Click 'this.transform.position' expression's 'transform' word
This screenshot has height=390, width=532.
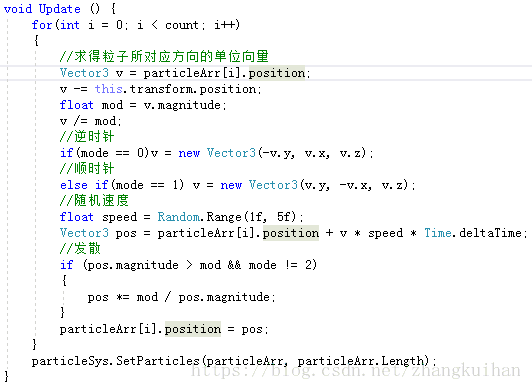[160, 89]
